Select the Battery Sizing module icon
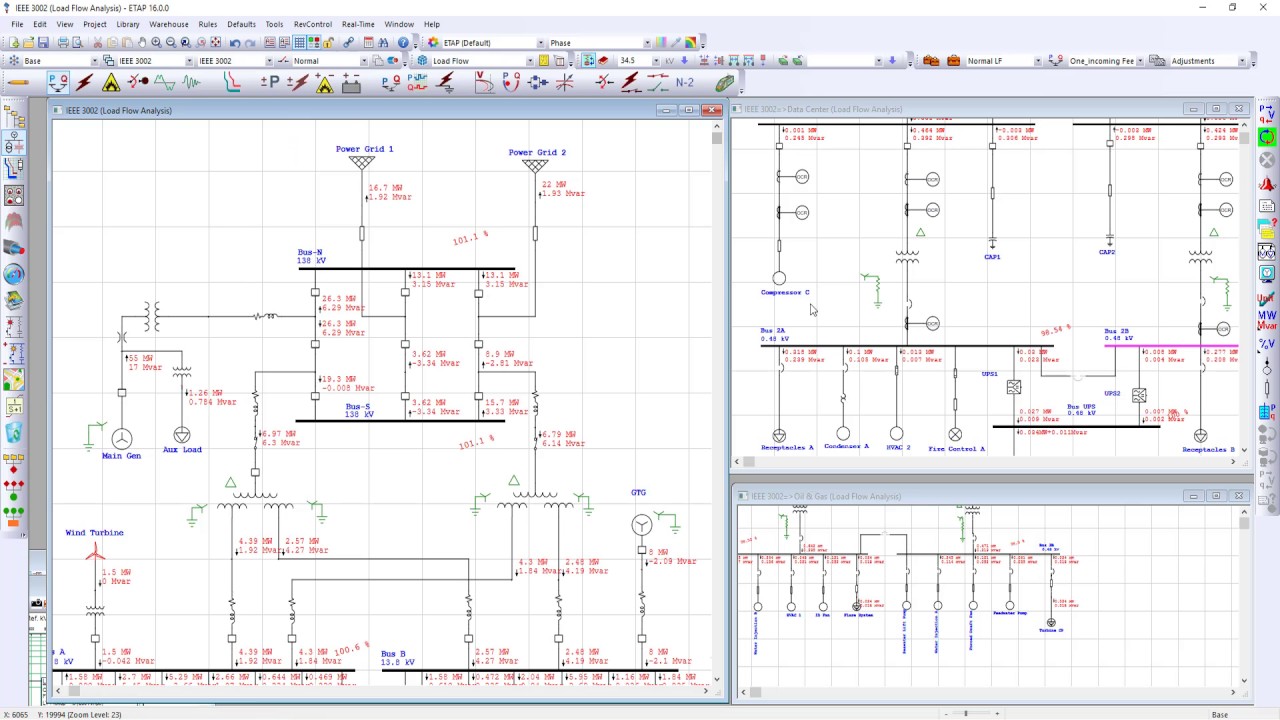Image resolution: width=1280 pixels, height=720 pixels. point(351,84)
